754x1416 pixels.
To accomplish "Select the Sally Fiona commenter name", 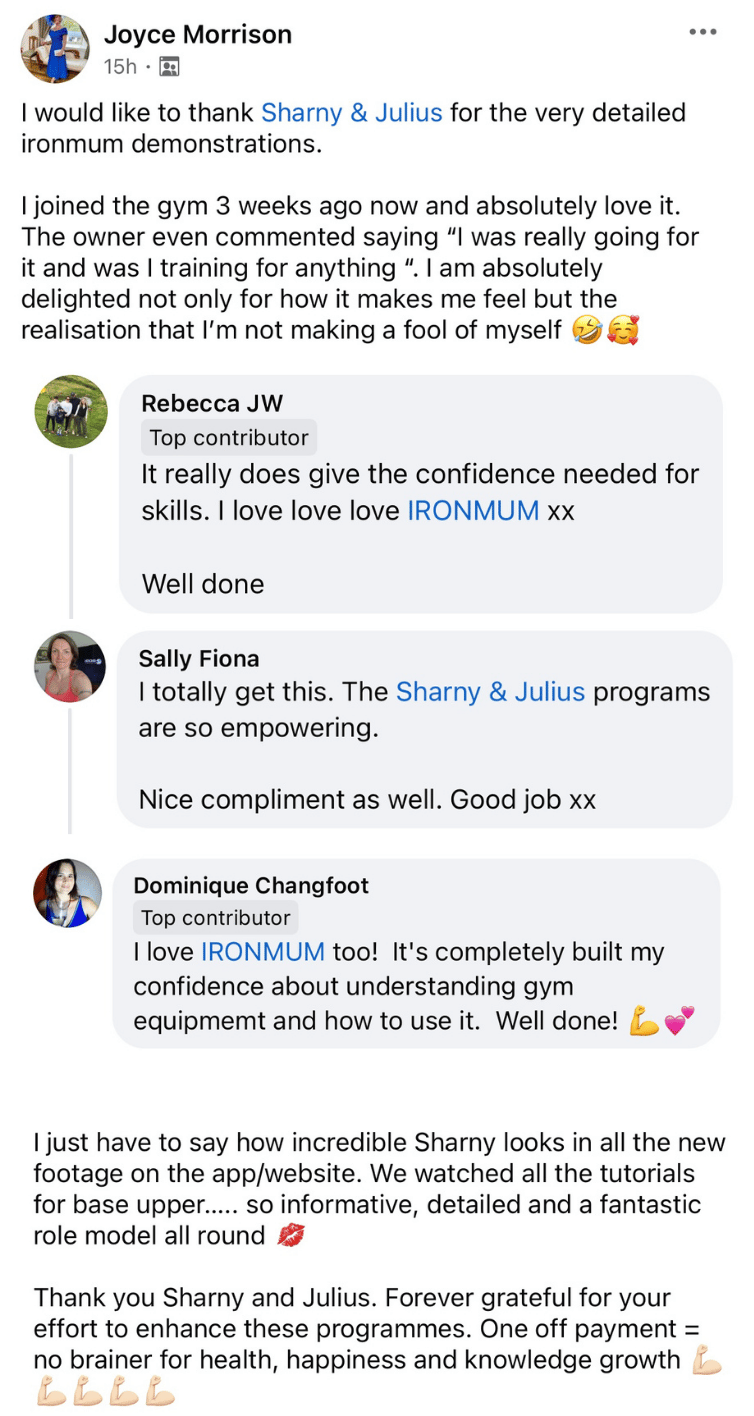I will (199, 658).
